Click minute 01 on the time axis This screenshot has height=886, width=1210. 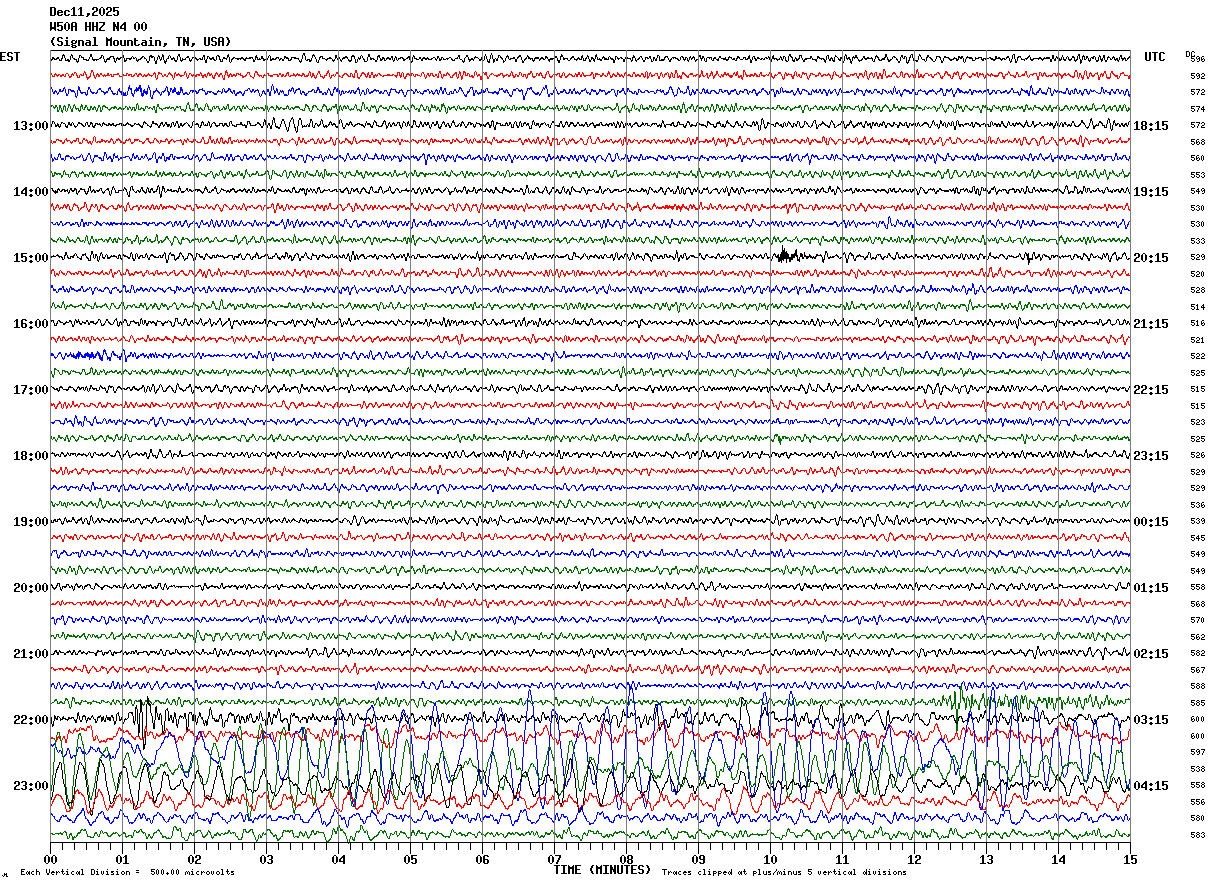[x=122, y=859]
